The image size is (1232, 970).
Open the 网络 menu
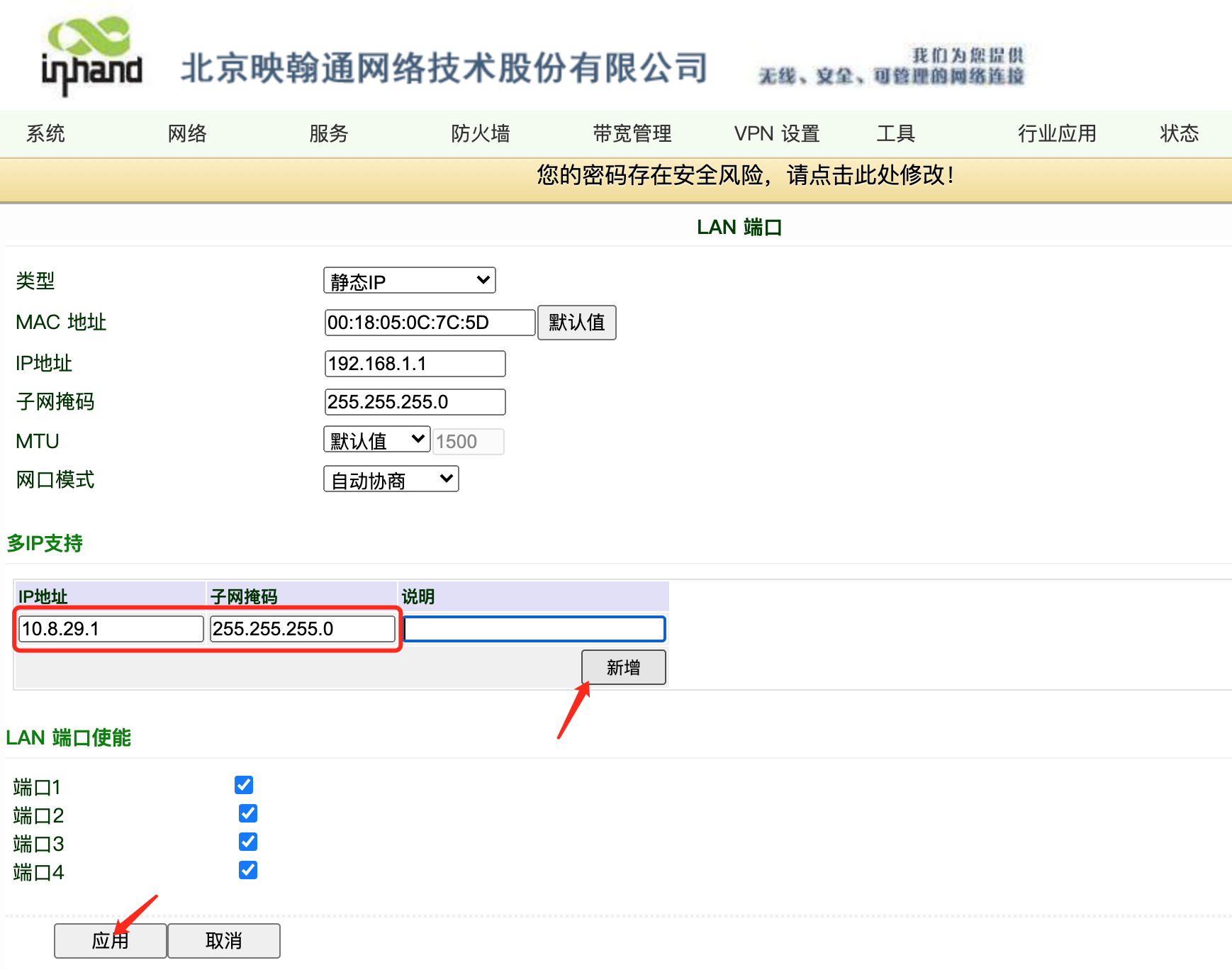click(187, 133)
